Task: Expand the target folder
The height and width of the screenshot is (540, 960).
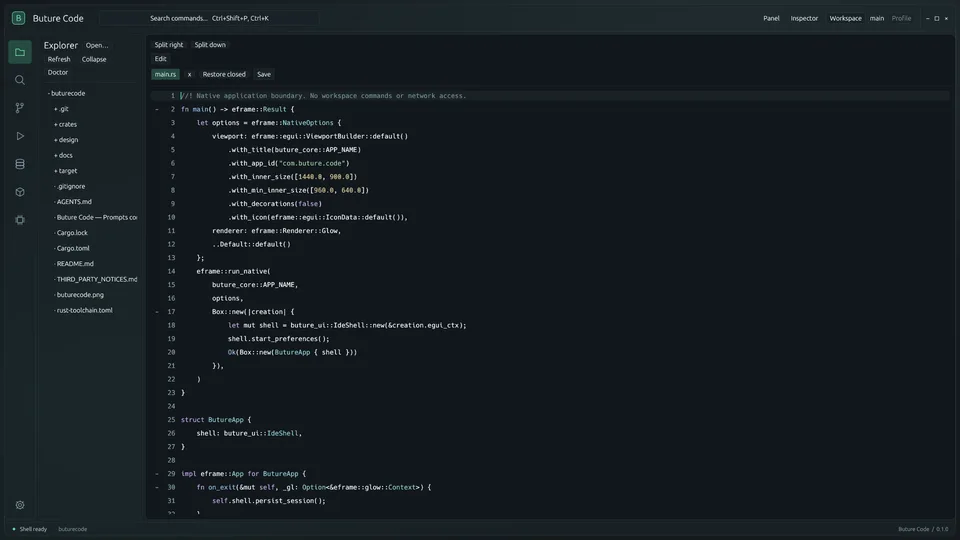Action: point(66,171)
